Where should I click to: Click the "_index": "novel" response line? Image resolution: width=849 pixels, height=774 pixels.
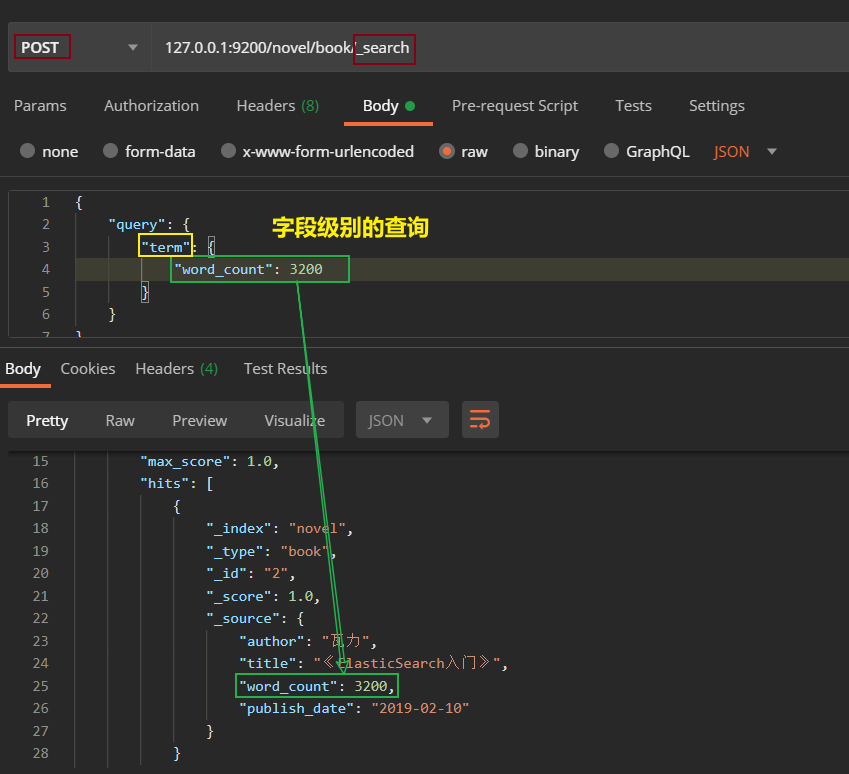[x=280, y=529]
